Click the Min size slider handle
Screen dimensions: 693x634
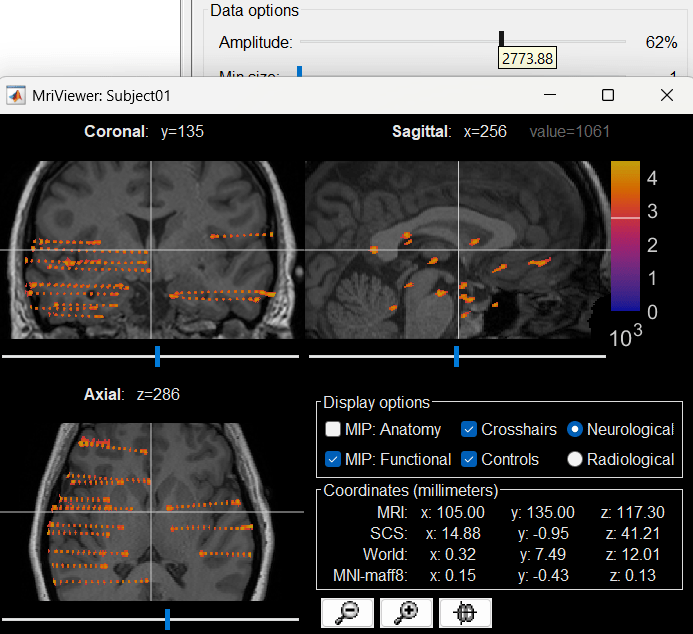point(300,71)
